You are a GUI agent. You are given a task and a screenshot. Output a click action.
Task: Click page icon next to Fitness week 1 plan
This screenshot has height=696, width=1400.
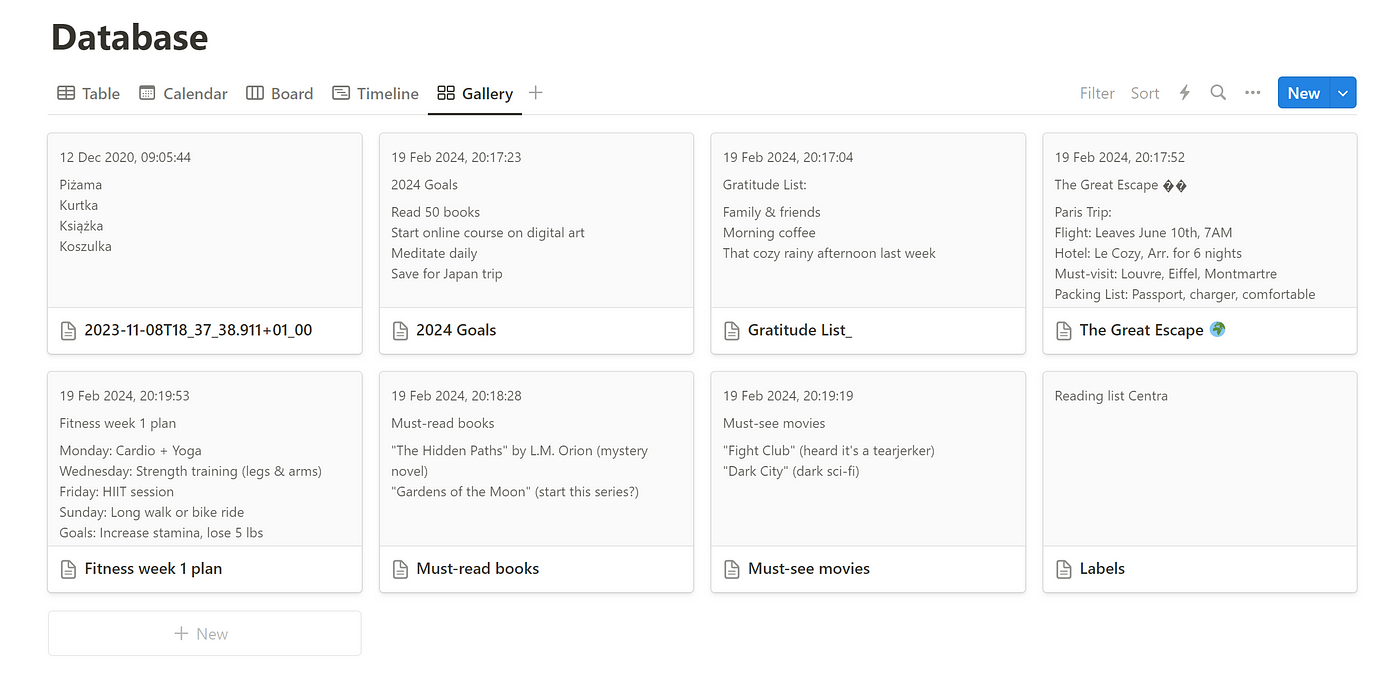pyautogui.click(x=68, y=569)
